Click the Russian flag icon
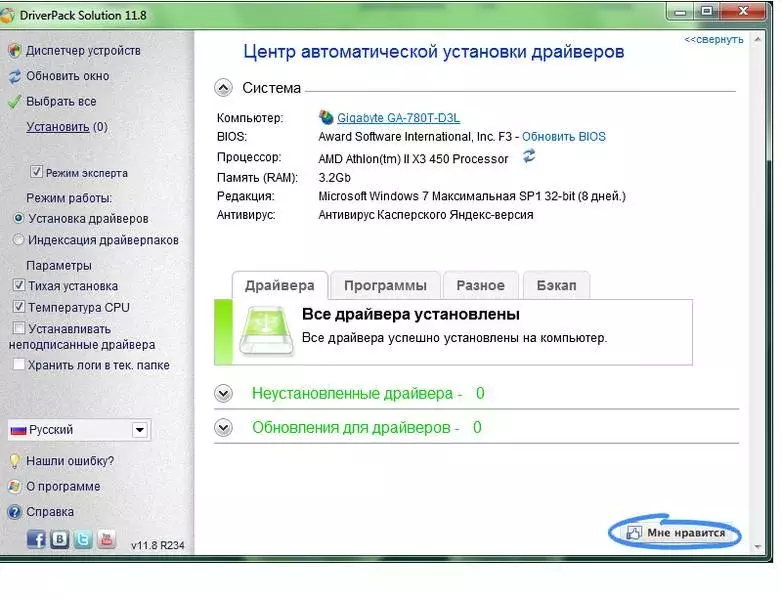 [x=18, y=430]
